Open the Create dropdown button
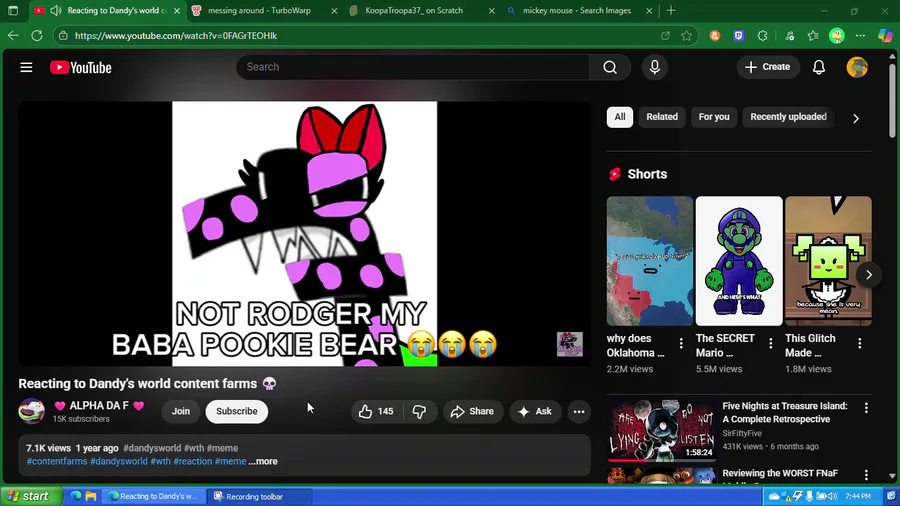The height and width of the screenshot is (506, 900). 767,67
